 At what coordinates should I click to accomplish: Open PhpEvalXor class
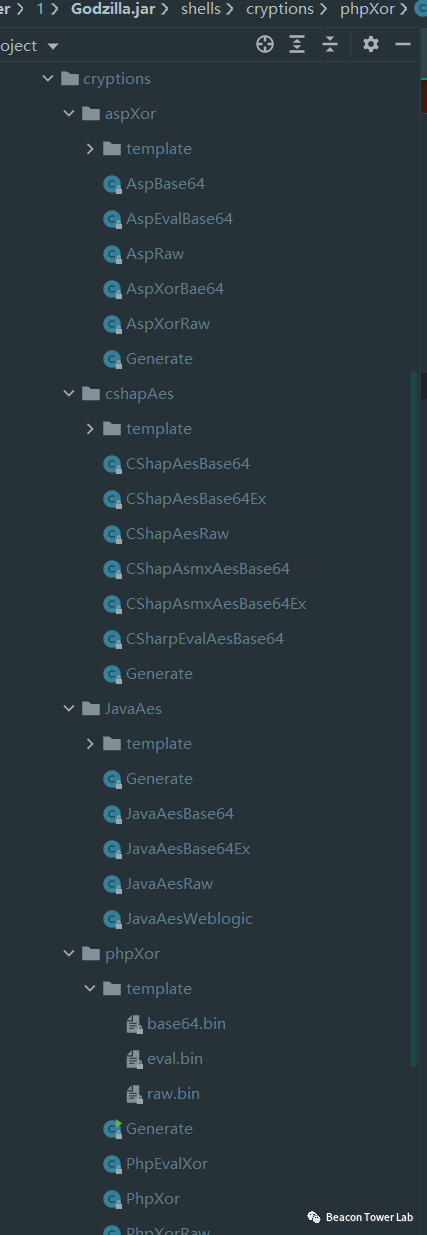[167, 1164]
